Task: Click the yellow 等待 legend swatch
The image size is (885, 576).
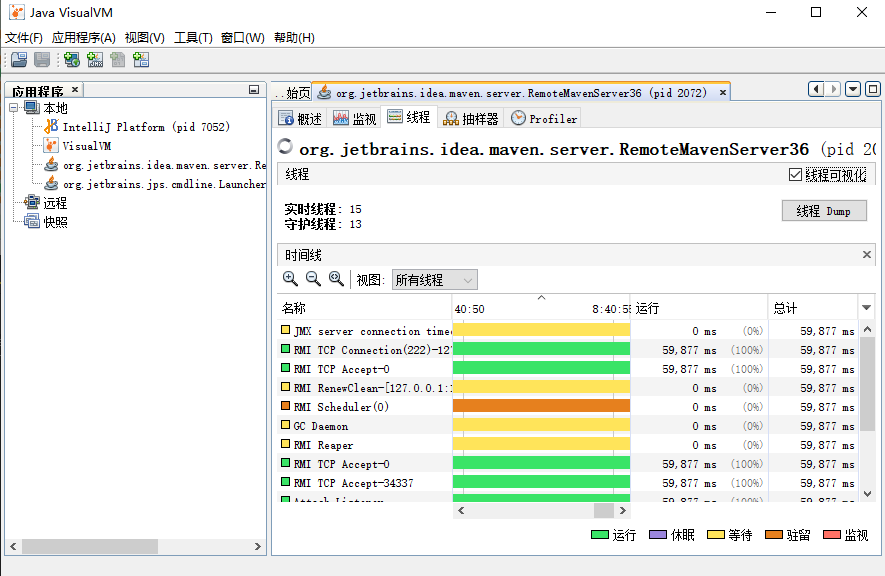Action: 716,535
